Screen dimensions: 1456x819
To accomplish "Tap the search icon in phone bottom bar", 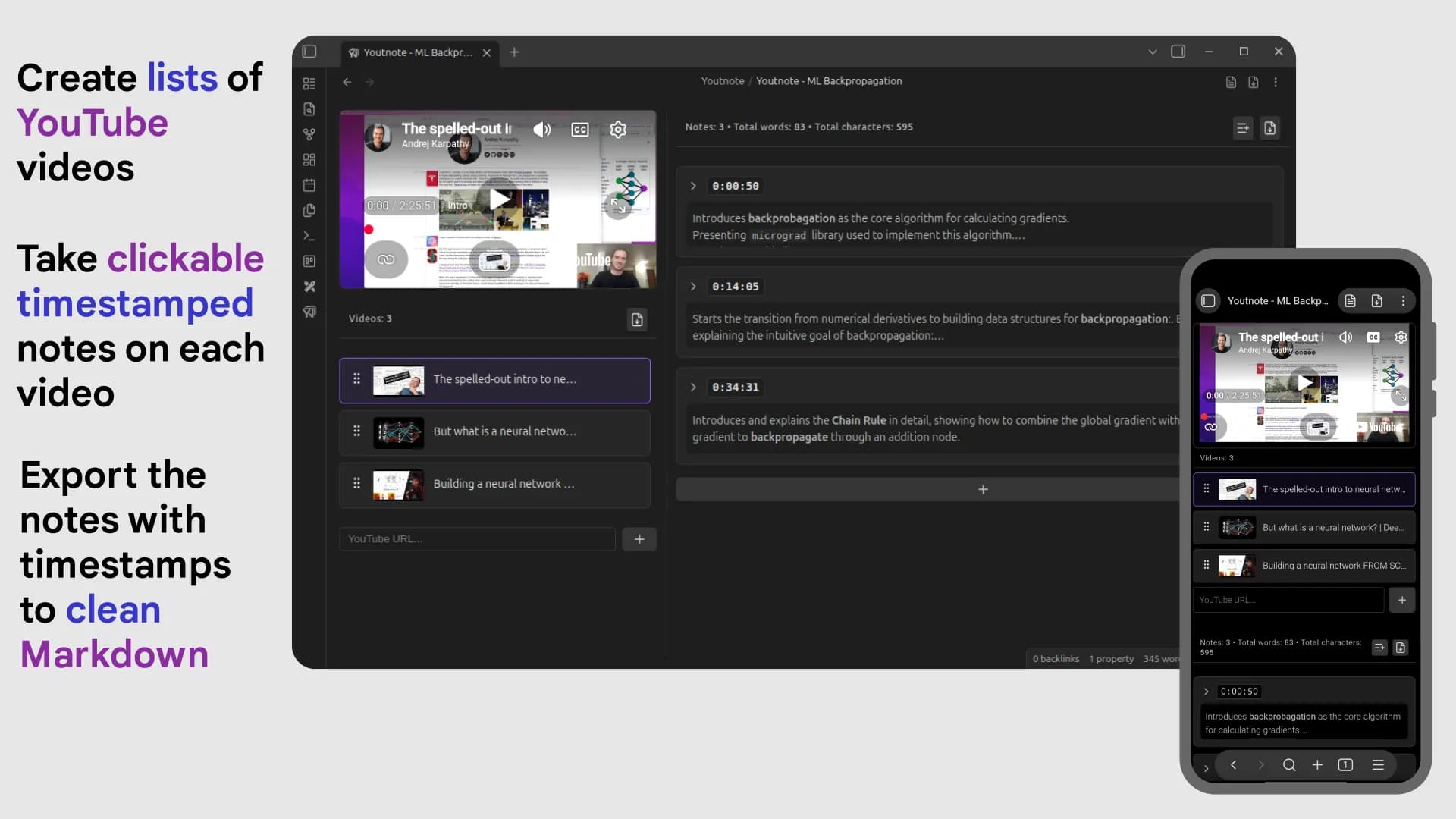I will click(x=1288, y=765).
